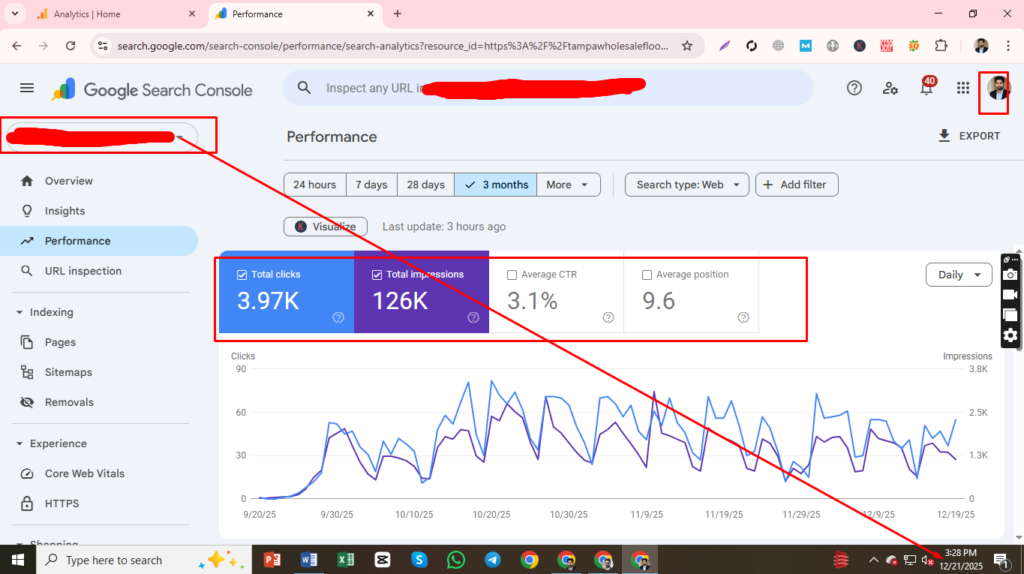
Task: Open the main hamburger menu
Action: coord(27,88)
